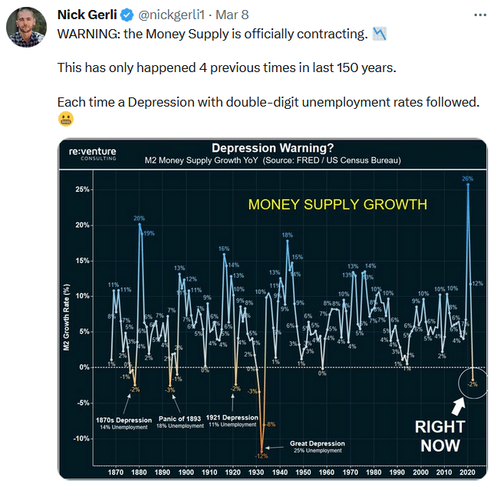Click the 26% peak near 2020
This screenshot has width=500, height=487.
[x=468, y=179]
